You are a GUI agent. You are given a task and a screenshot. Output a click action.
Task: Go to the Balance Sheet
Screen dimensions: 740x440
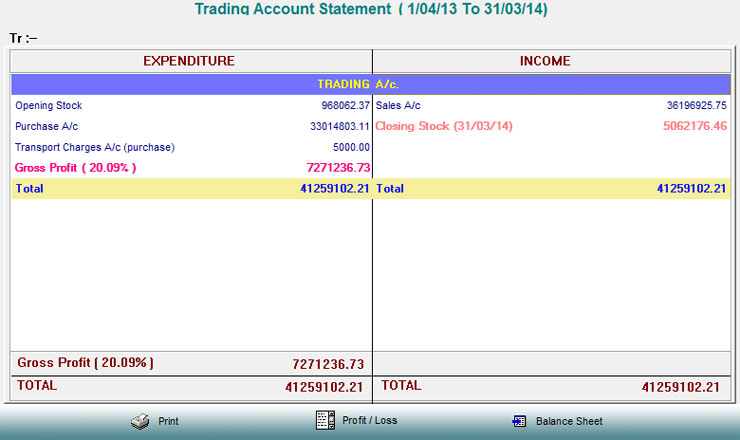pyautogui.click(x=568, y=421)
